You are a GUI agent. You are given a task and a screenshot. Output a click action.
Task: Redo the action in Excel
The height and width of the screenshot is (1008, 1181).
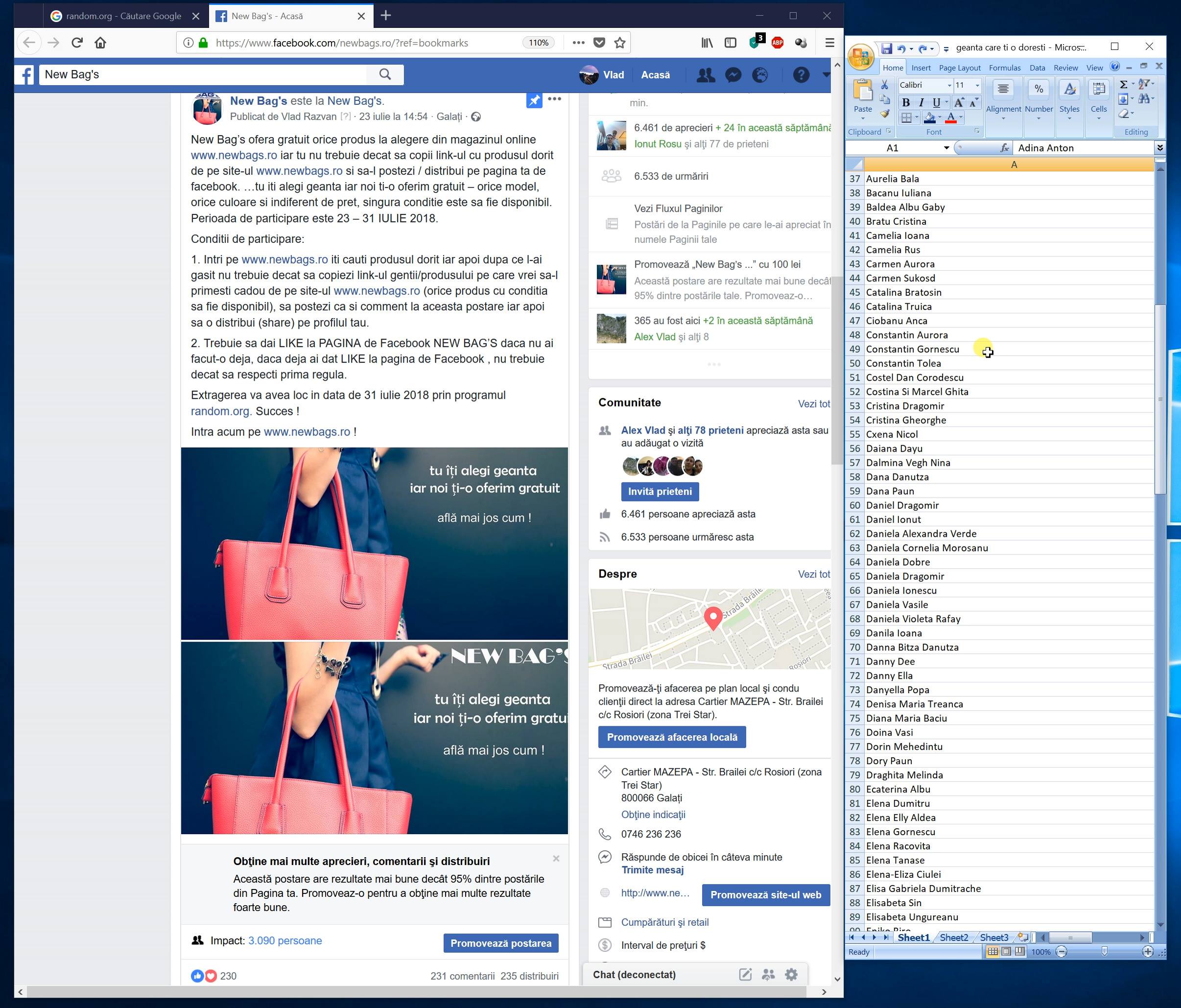coord(923,48)
